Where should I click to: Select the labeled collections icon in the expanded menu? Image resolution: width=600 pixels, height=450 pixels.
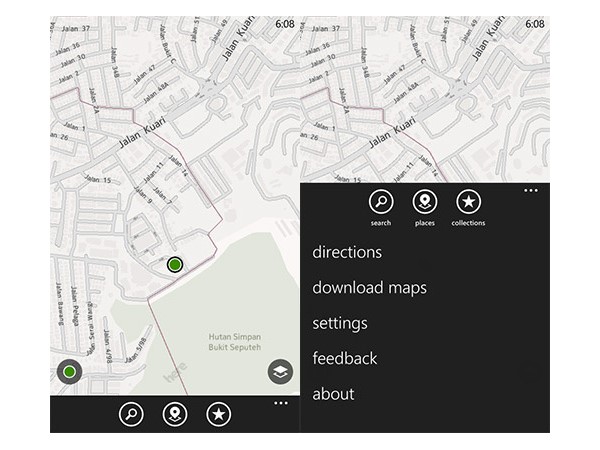point(468,202)
